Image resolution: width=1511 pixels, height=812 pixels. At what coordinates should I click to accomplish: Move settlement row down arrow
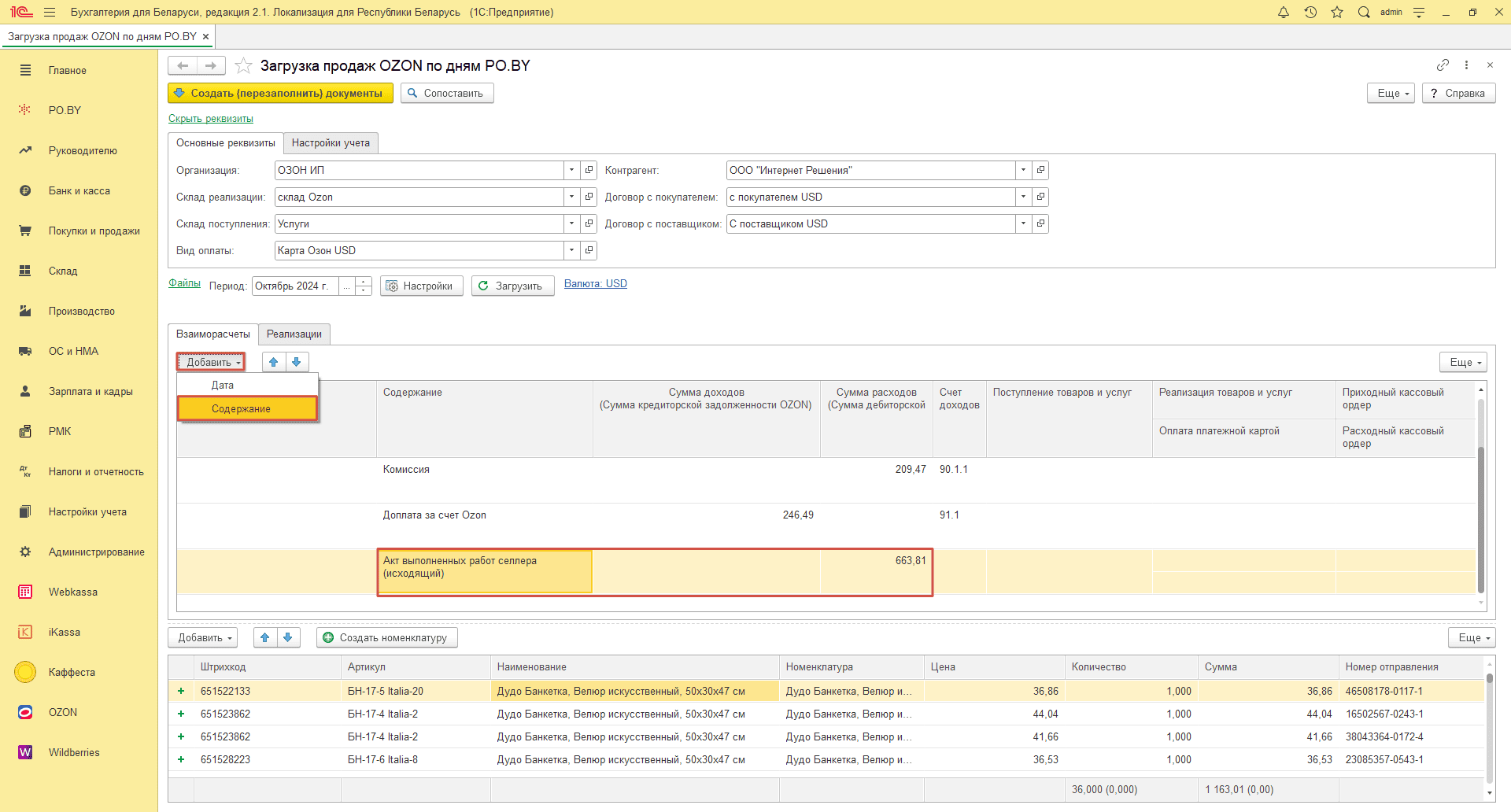point(297,362)
